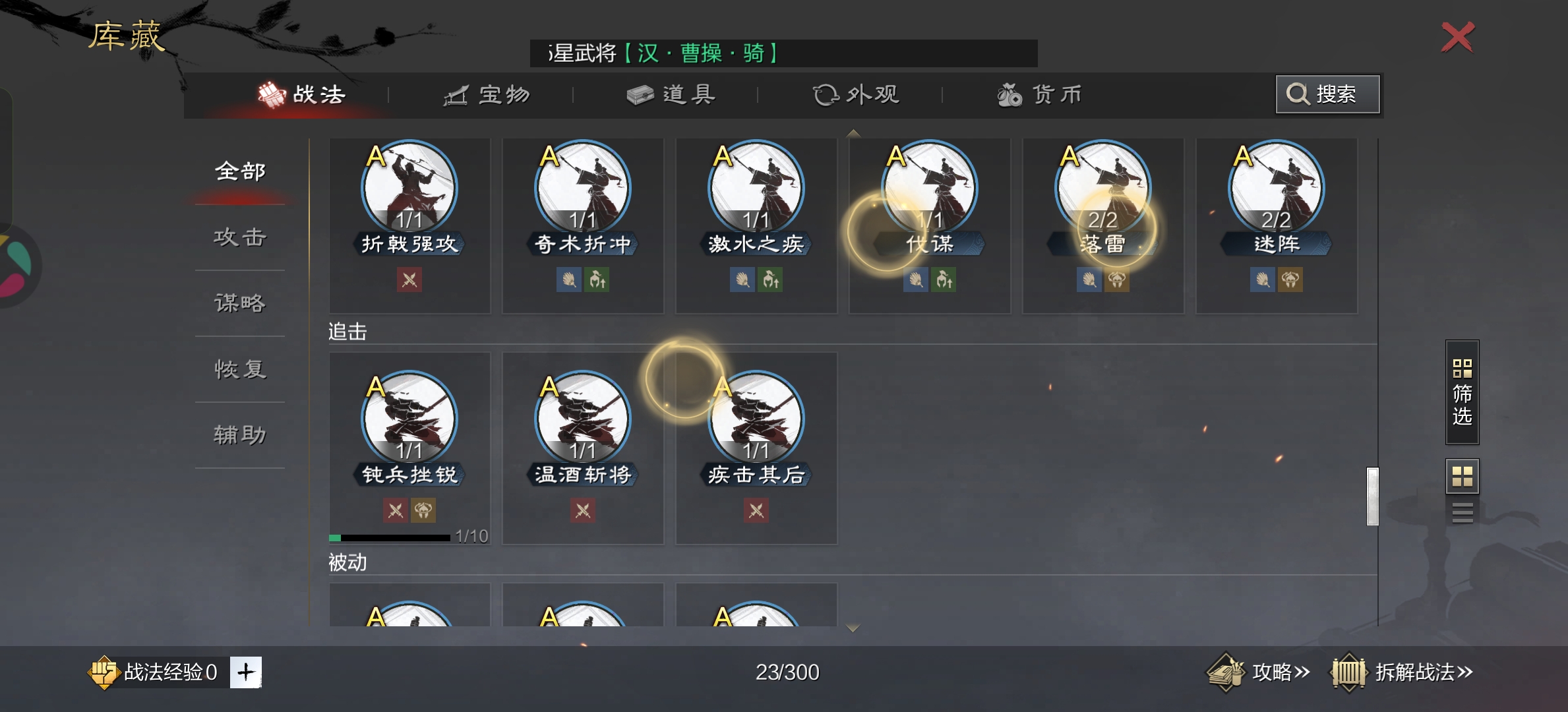Switch to list view layout
Screen dimensions: 1568x712
(1462, 512)
